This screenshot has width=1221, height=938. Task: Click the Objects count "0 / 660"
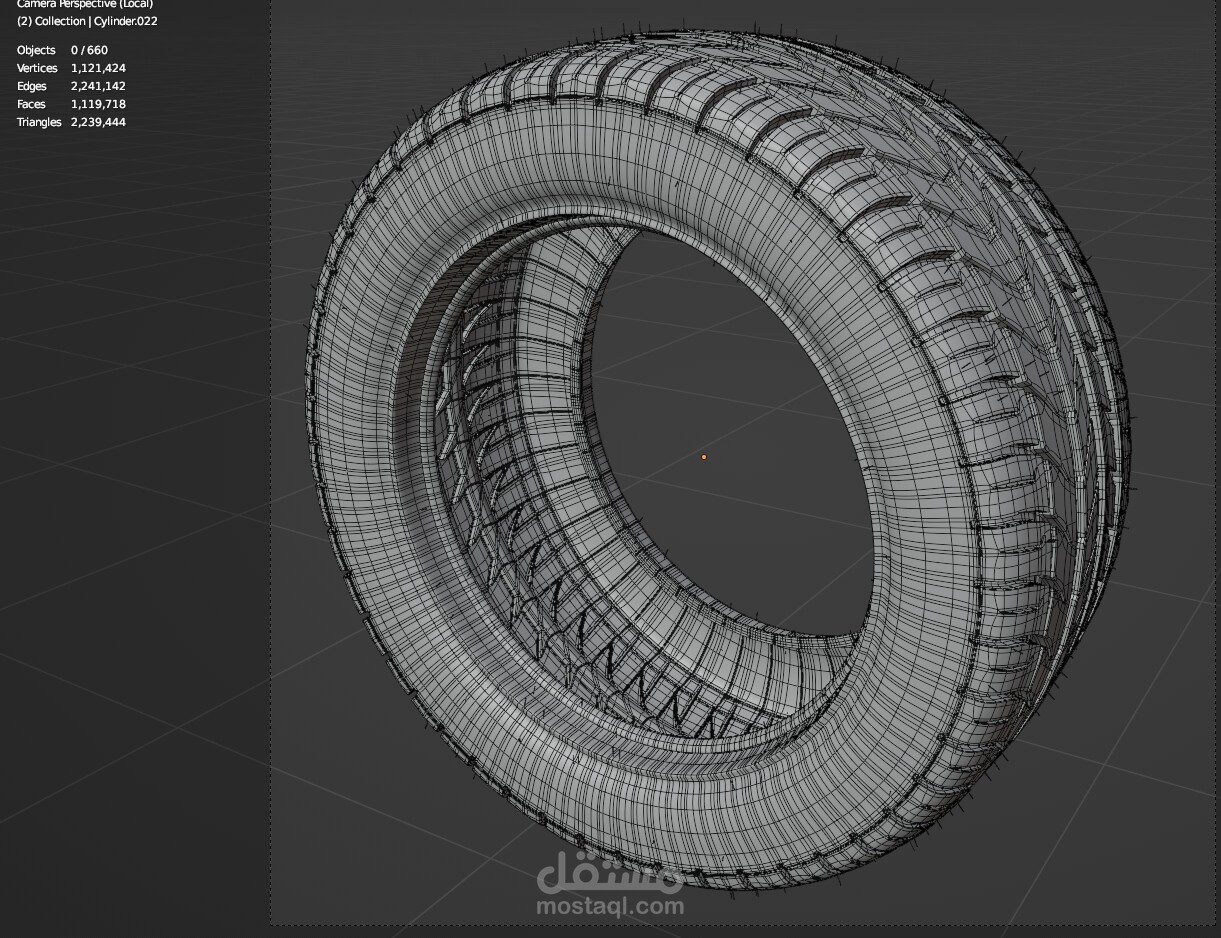point(89,50)
